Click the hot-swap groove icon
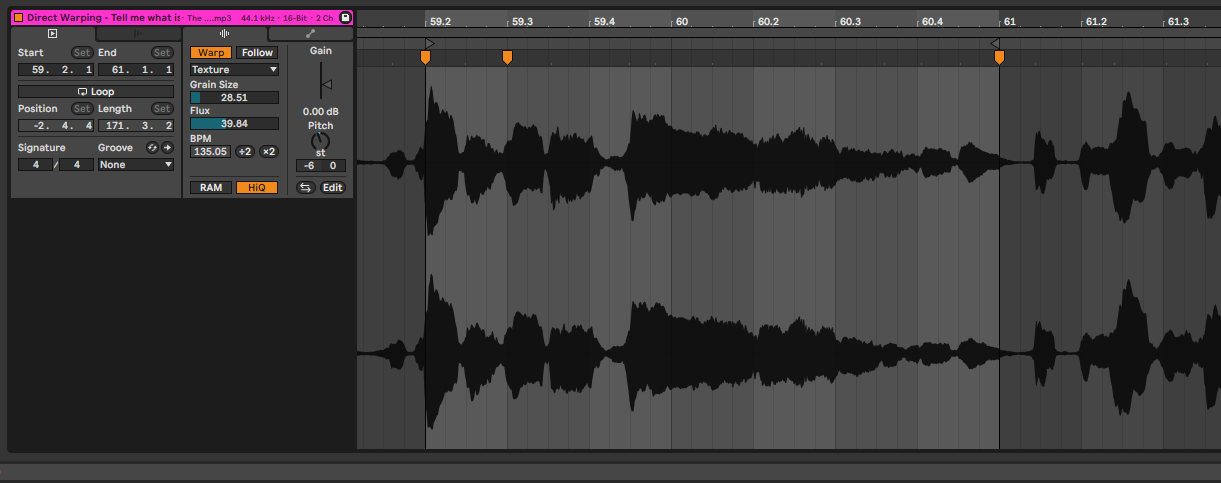The image size is (1221, 483). point(152,148)
